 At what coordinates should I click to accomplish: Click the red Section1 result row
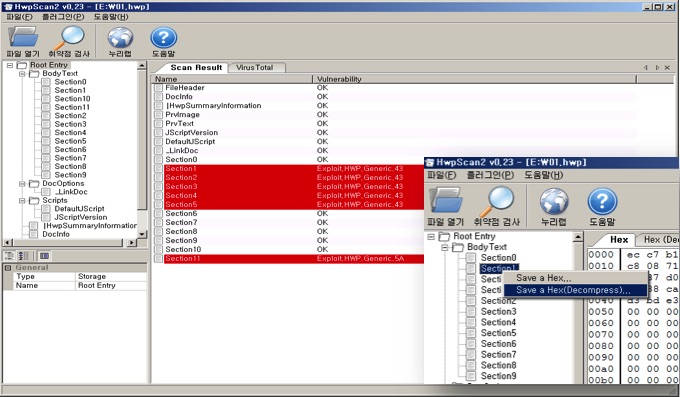coord(288,169)
